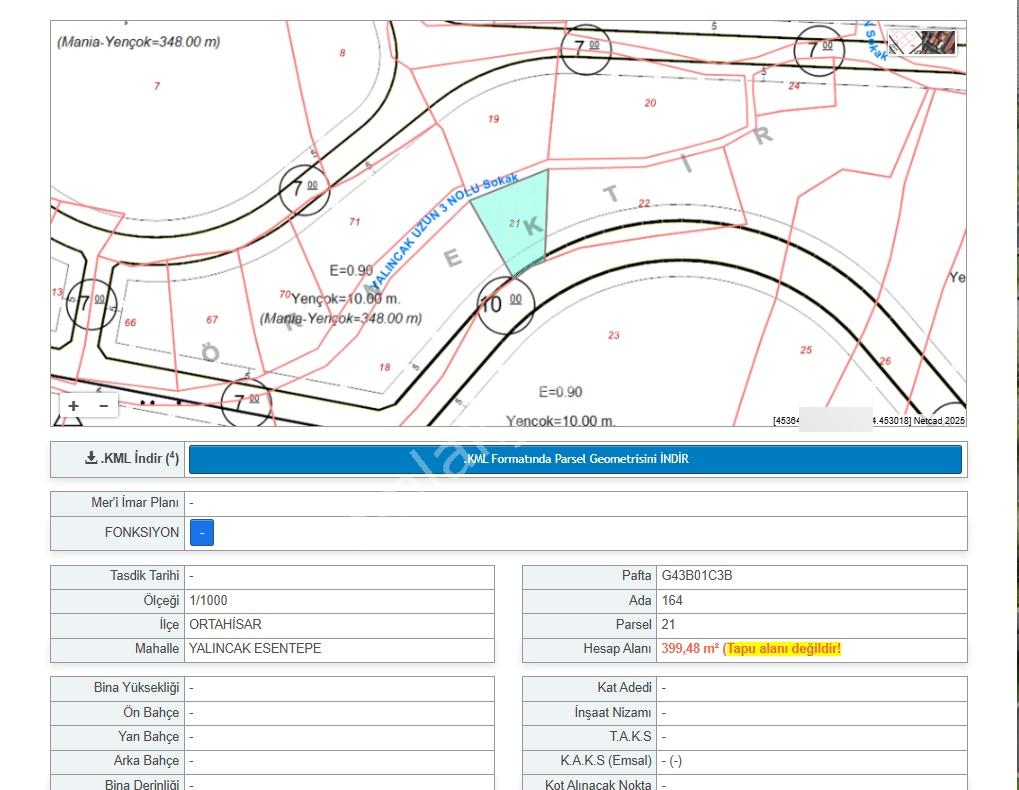Viewport: 1019px width, 790px height.
Task: Expand the FONKSIYON blue dash button
Action: tap(202, 533)
